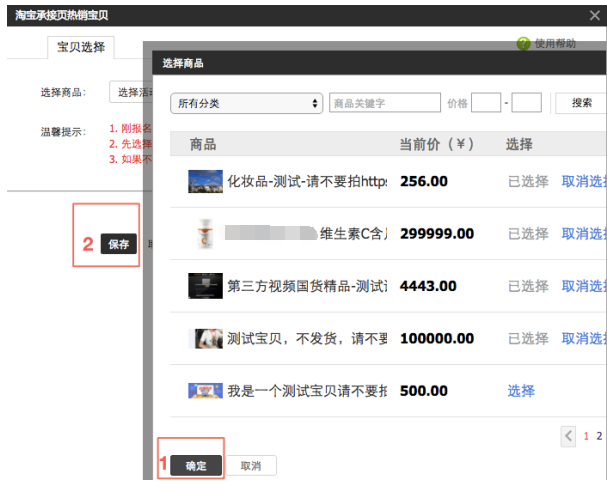Open the 所有分类 category dropdown
This screenshot has height=484, width=607.
pyautogui.click(x=246, y=103)
